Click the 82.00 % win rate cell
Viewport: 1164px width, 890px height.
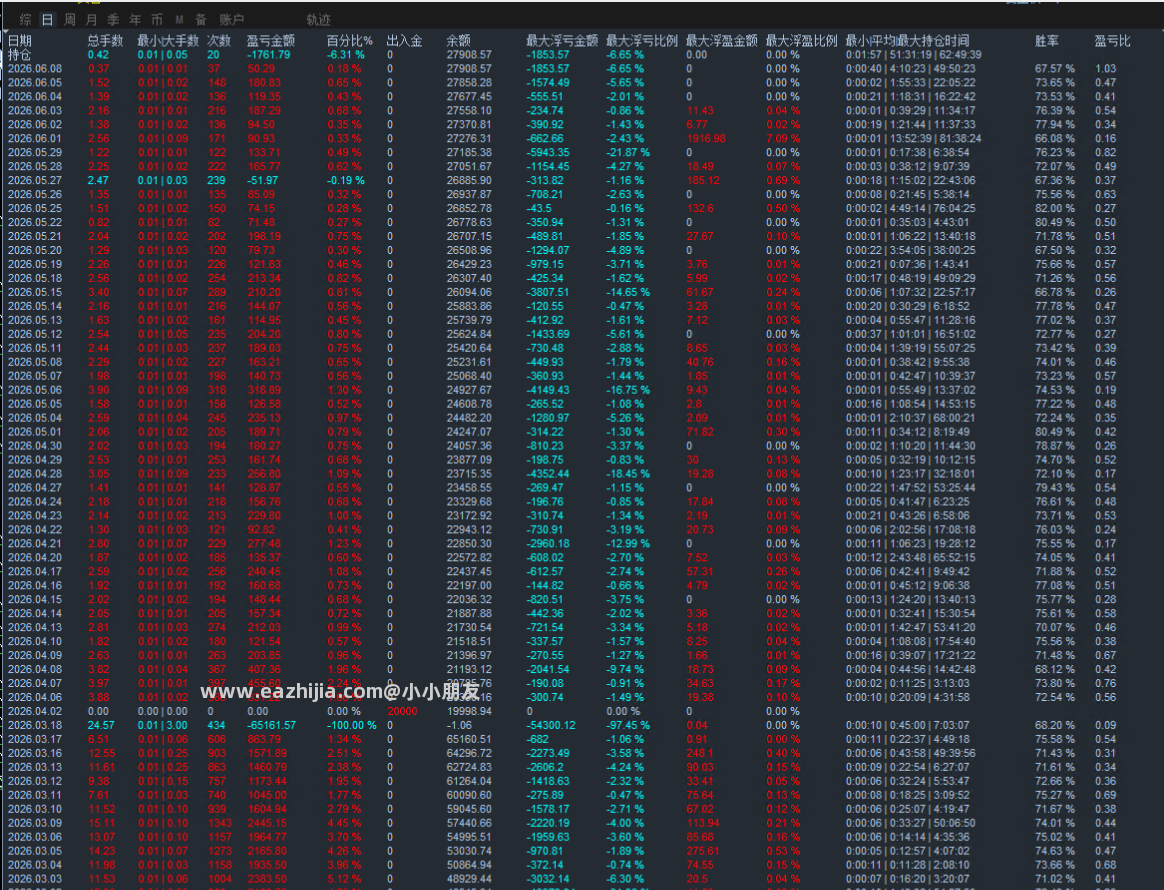tap(1055, 208)
